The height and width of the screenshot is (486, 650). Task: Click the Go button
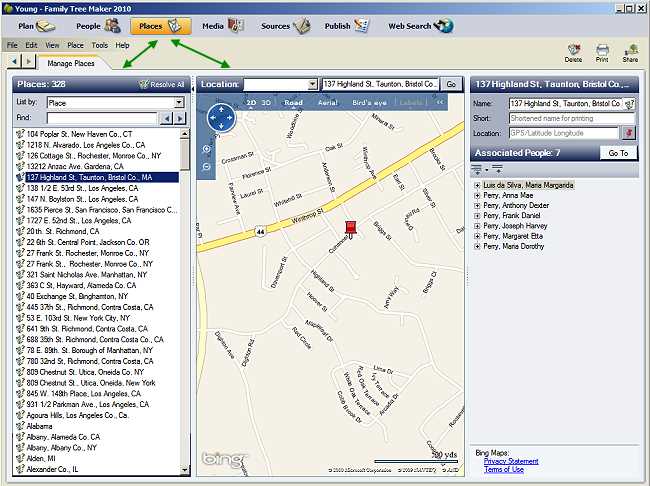(451, 84)
